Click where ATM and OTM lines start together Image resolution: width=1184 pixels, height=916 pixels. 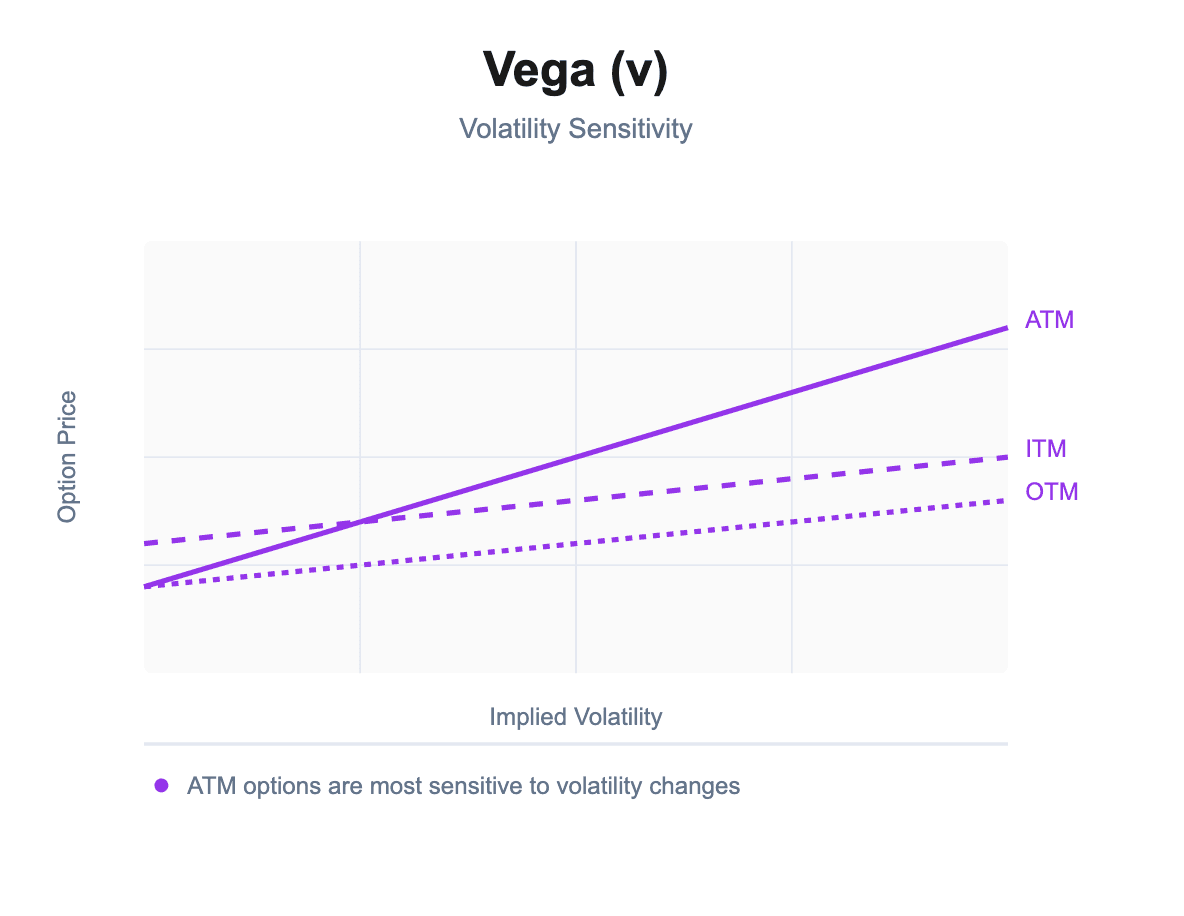[x=147, y=586]
